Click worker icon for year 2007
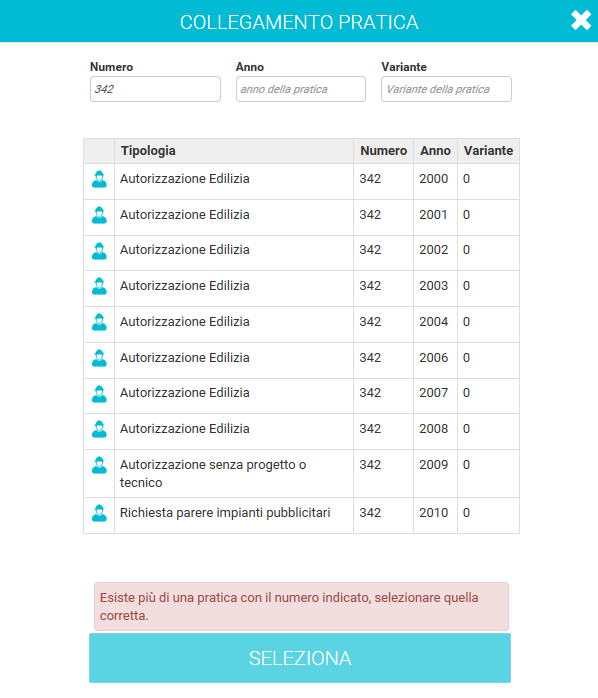The image size is (598, 698). (99, 394)
